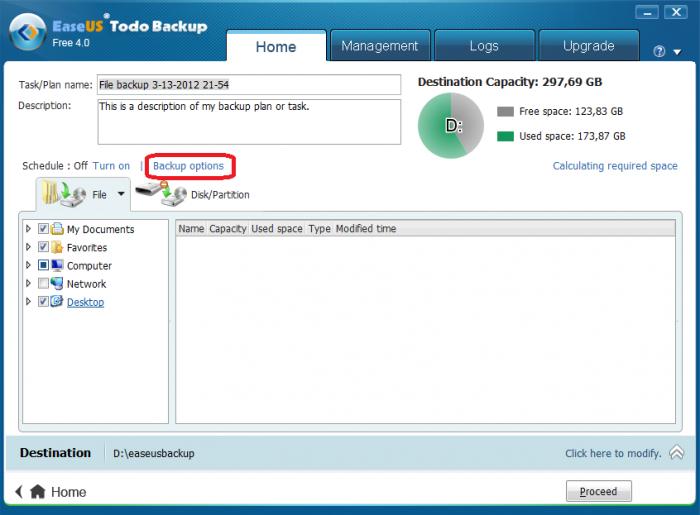Click the Proceed button
The image size is (700, 515).
(598, 491)
